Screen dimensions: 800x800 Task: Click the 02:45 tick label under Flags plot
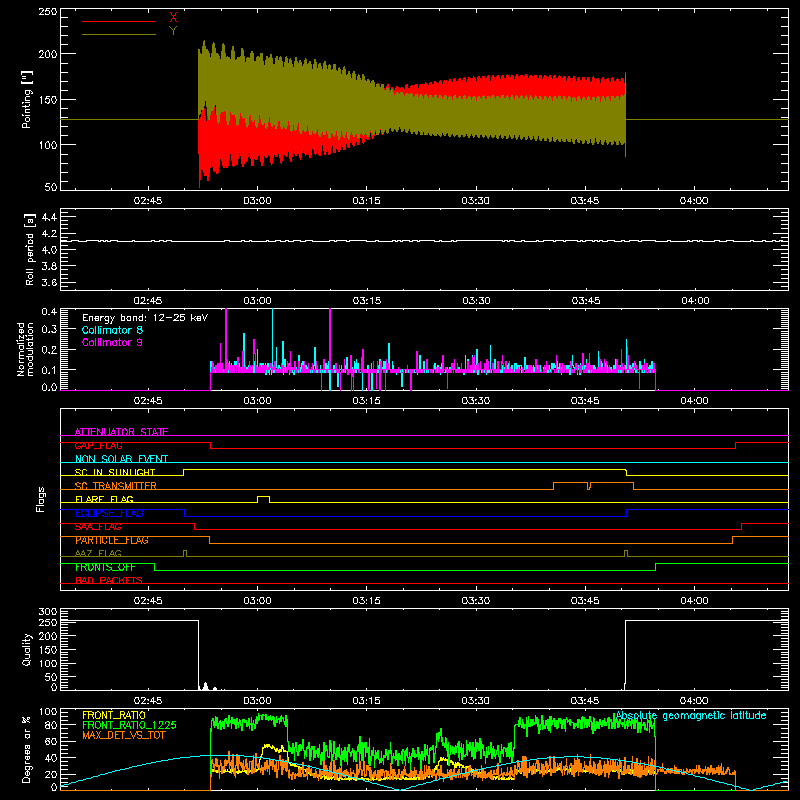[x=148, y=601]
